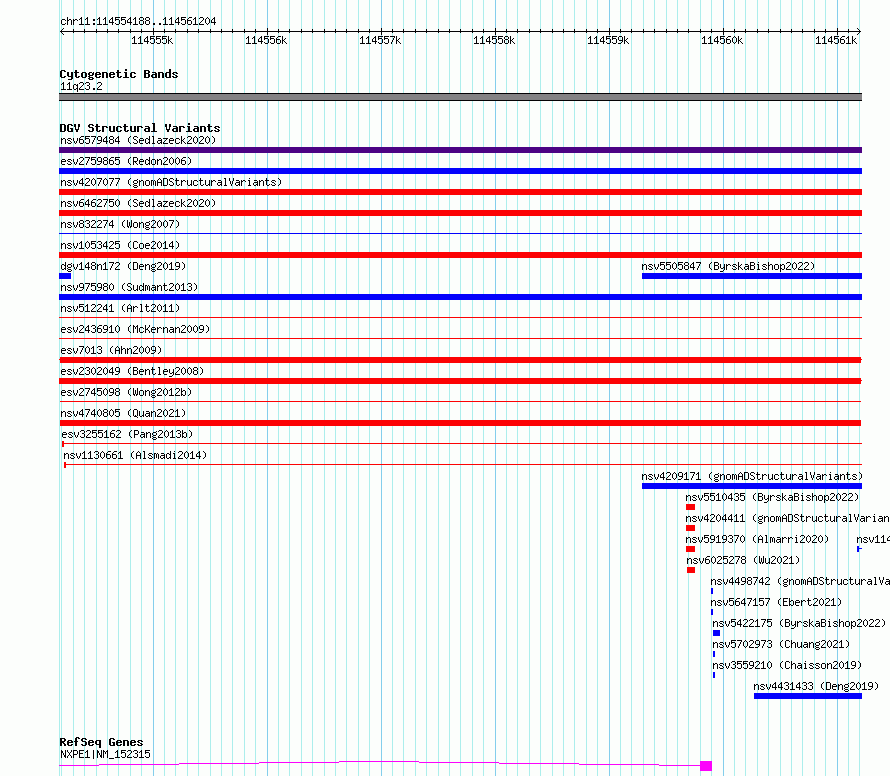890x776 pixels.
Task: Click the 114556k ruler mark
Action: [266, 40]
